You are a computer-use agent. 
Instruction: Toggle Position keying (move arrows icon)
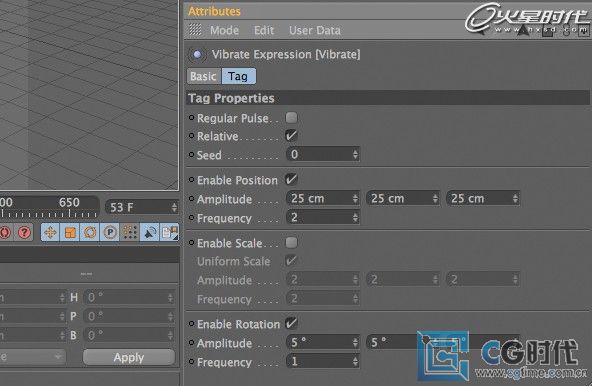[x=50, y=232]
